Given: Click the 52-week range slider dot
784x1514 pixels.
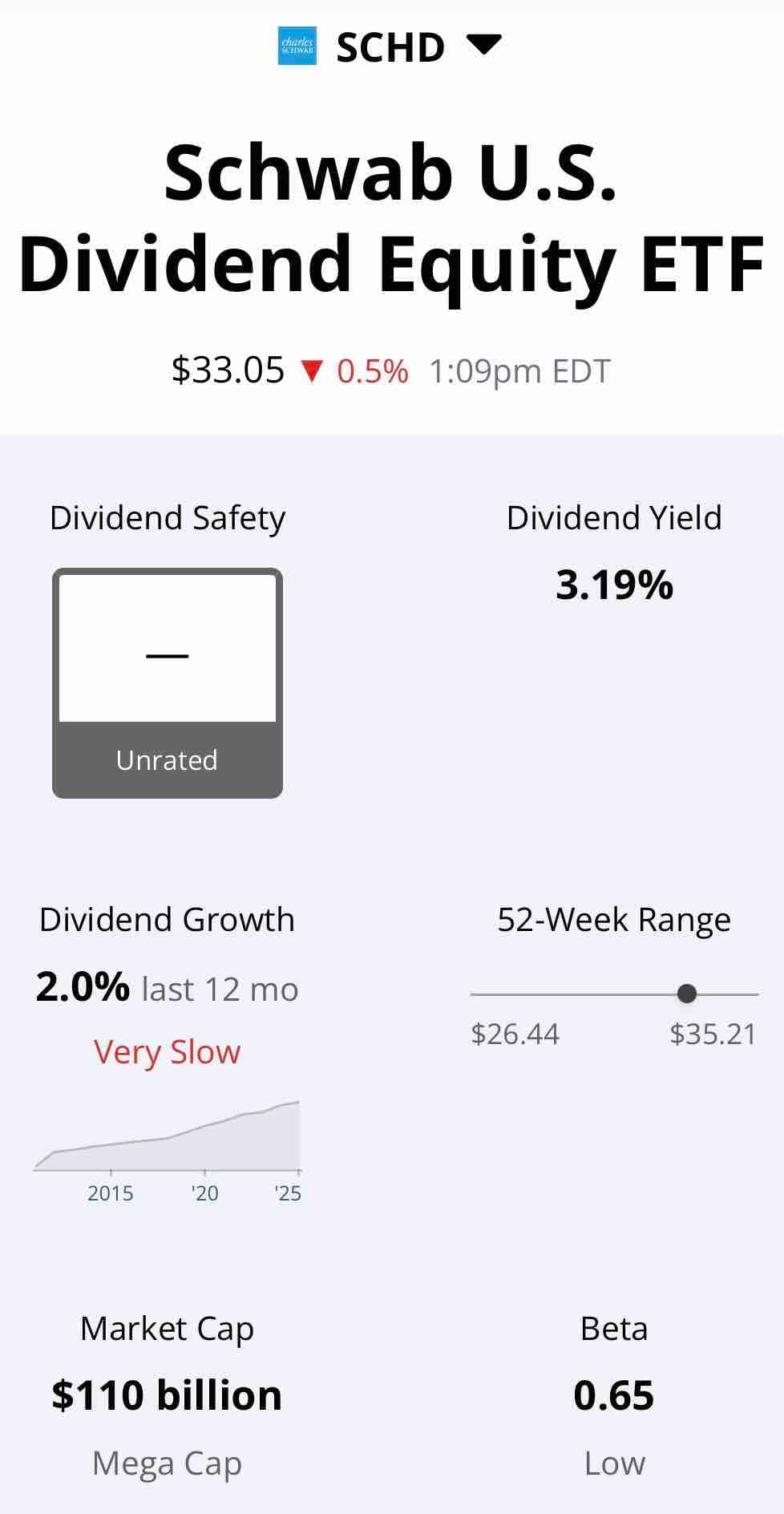Looking at the screenshot, I should click(x=687, y=994).
